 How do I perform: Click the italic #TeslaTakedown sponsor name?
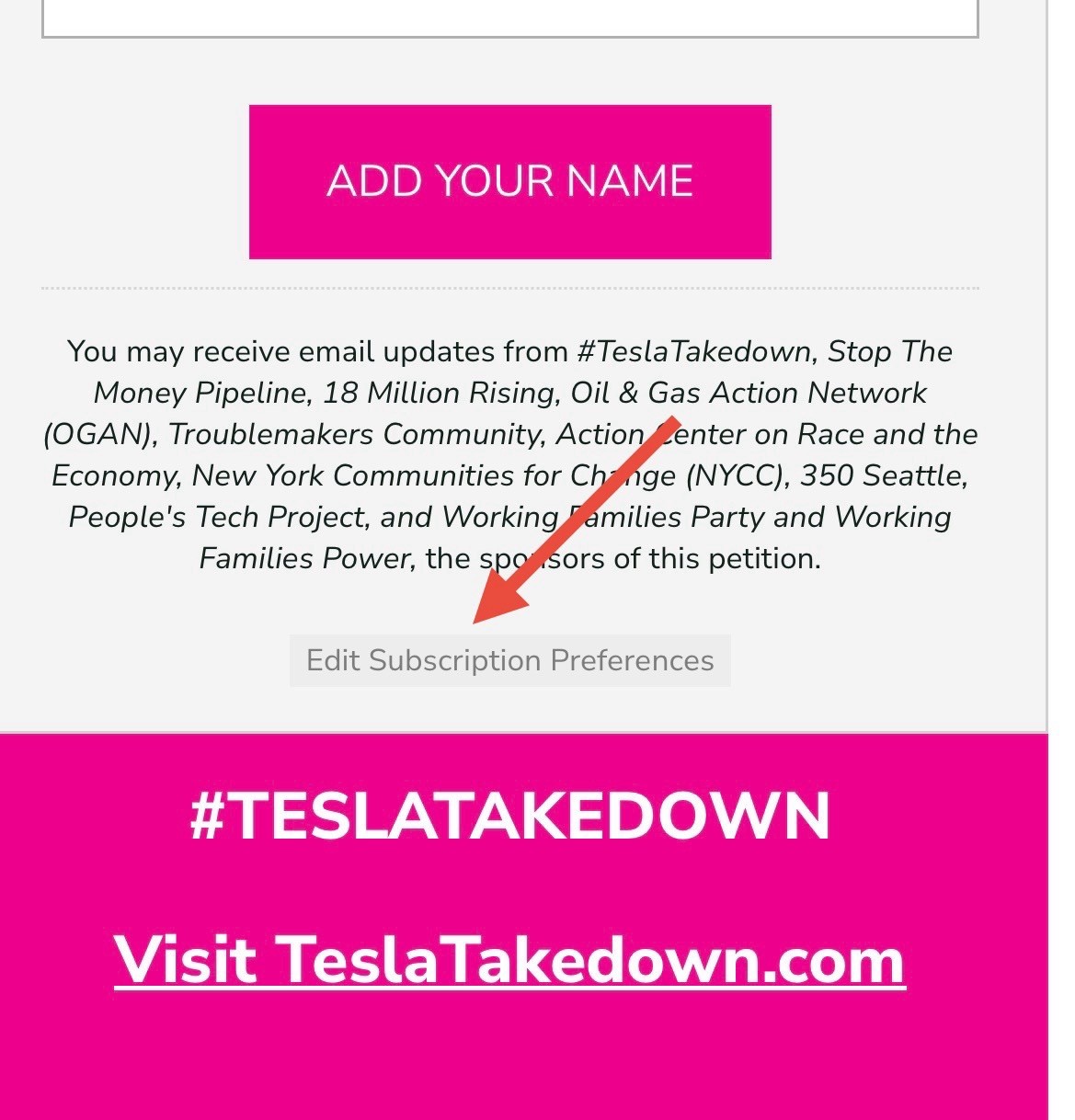coord(694,351)
